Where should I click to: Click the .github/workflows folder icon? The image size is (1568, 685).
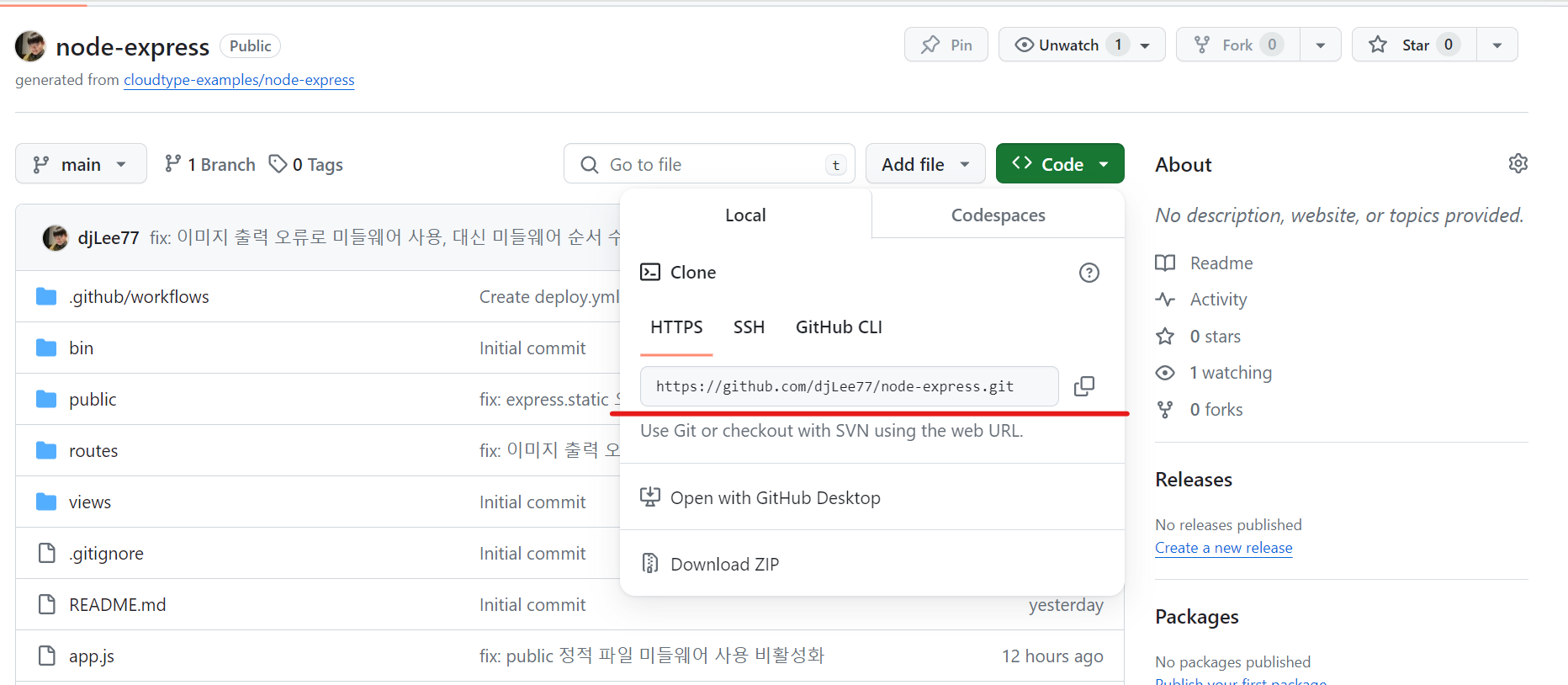(46, 296)
